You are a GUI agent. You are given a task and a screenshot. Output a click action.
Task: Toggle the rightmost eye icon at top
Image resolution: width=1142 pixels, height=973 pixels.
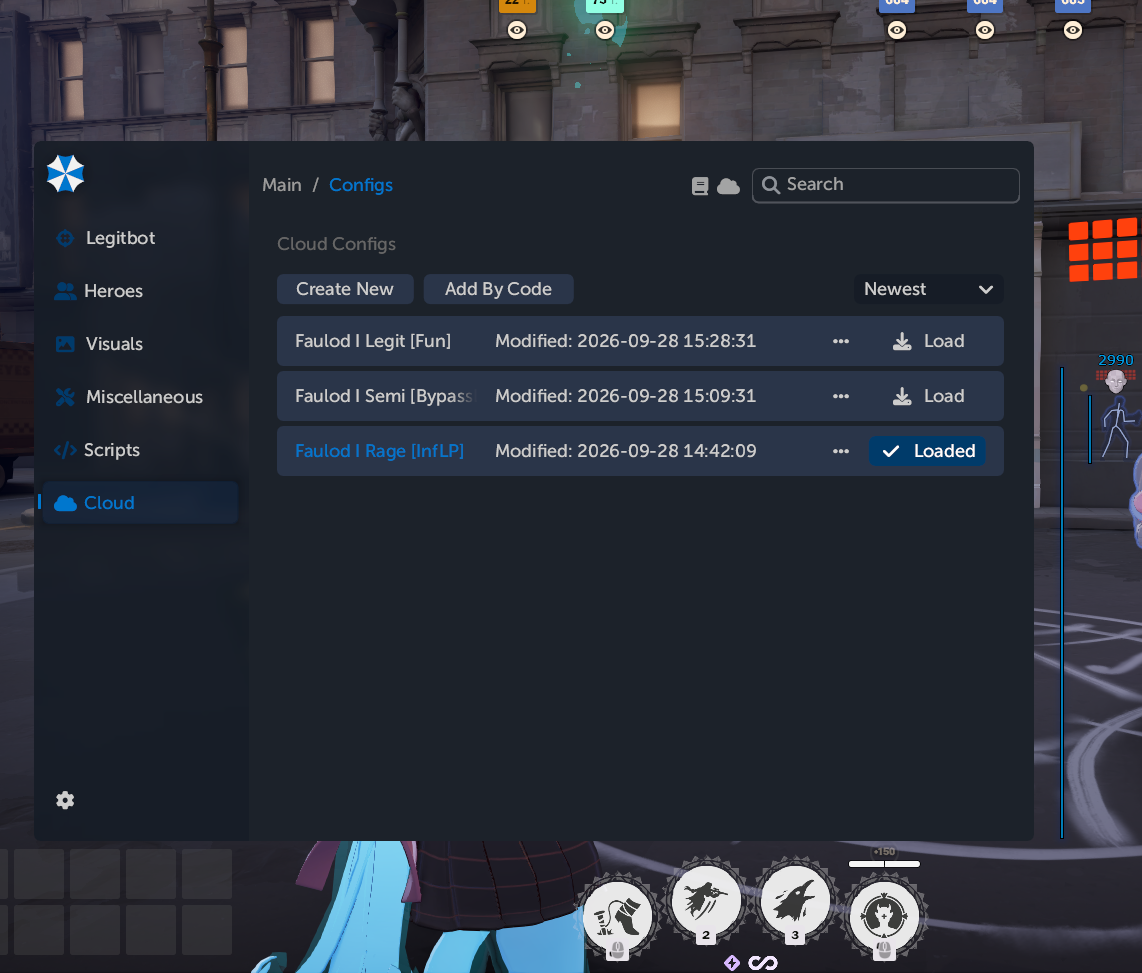coord(1073,30)
